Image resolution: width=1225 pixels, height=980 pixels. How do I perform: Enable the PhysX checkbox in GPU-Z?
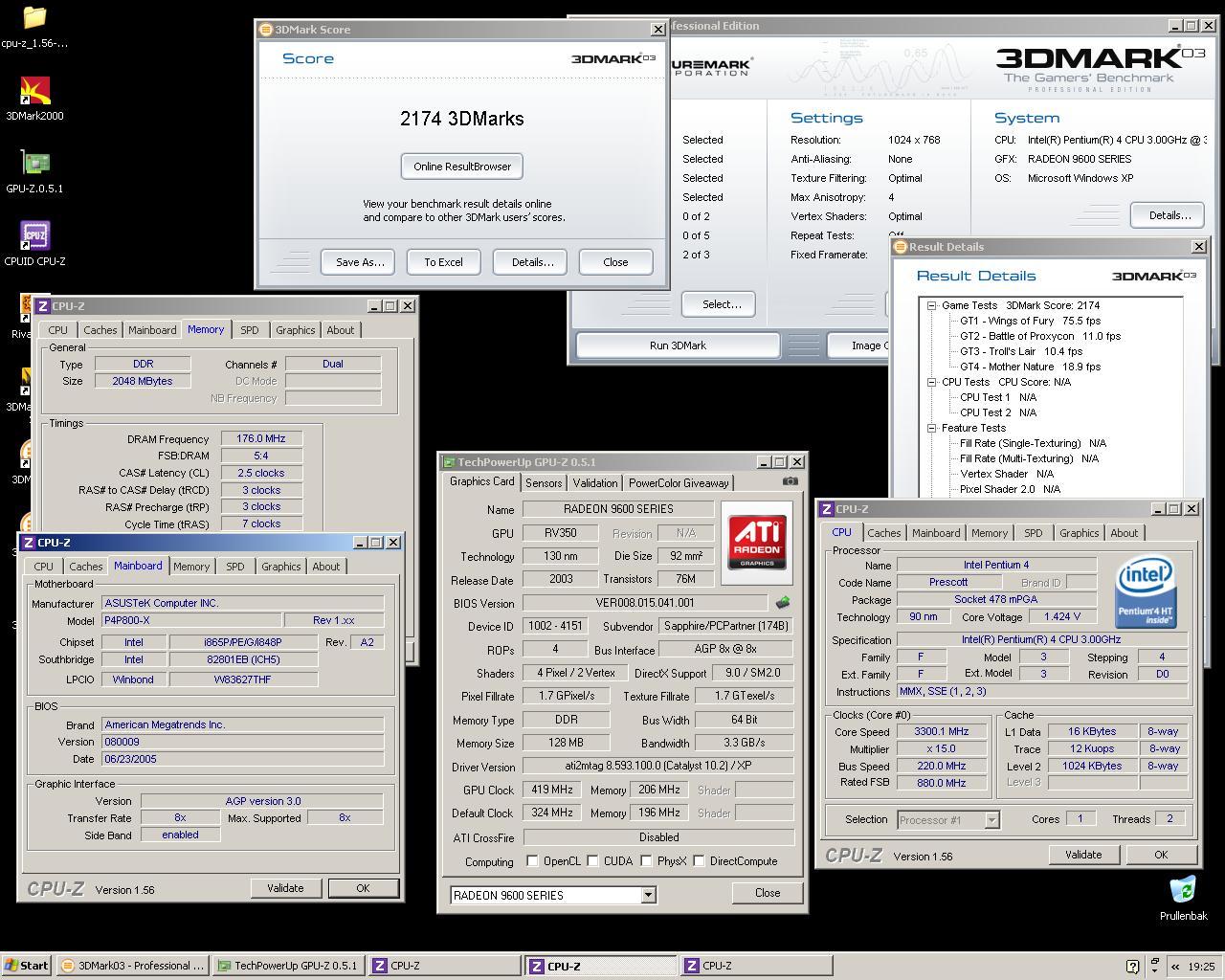point(646,861)
